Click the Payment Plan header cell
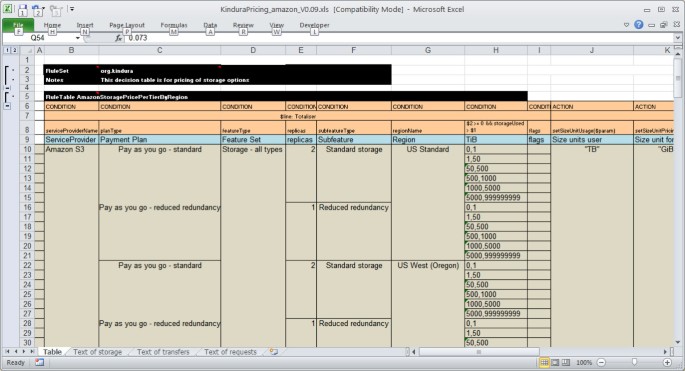 159,140
